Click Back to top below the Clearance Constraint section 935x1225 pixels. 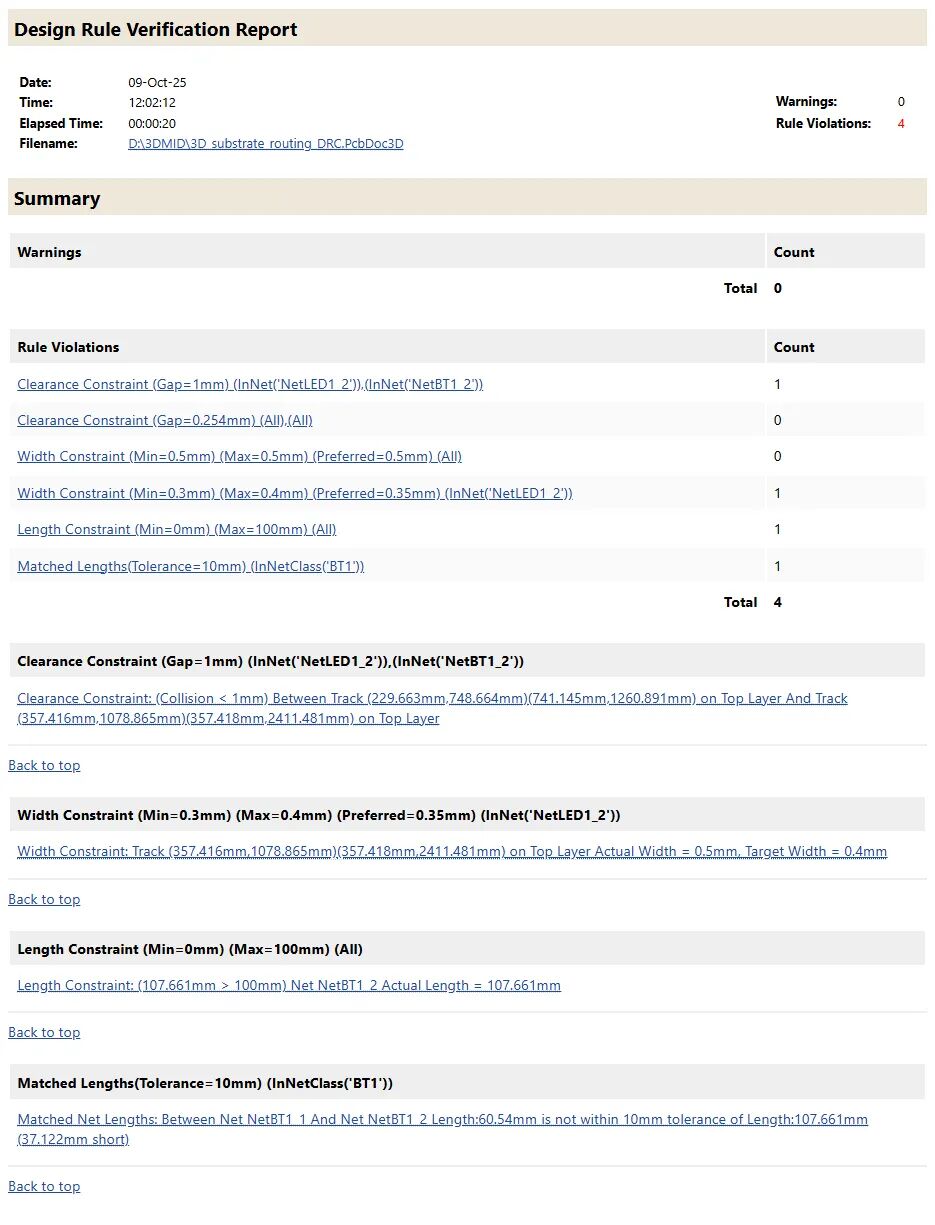pos(44,765)
